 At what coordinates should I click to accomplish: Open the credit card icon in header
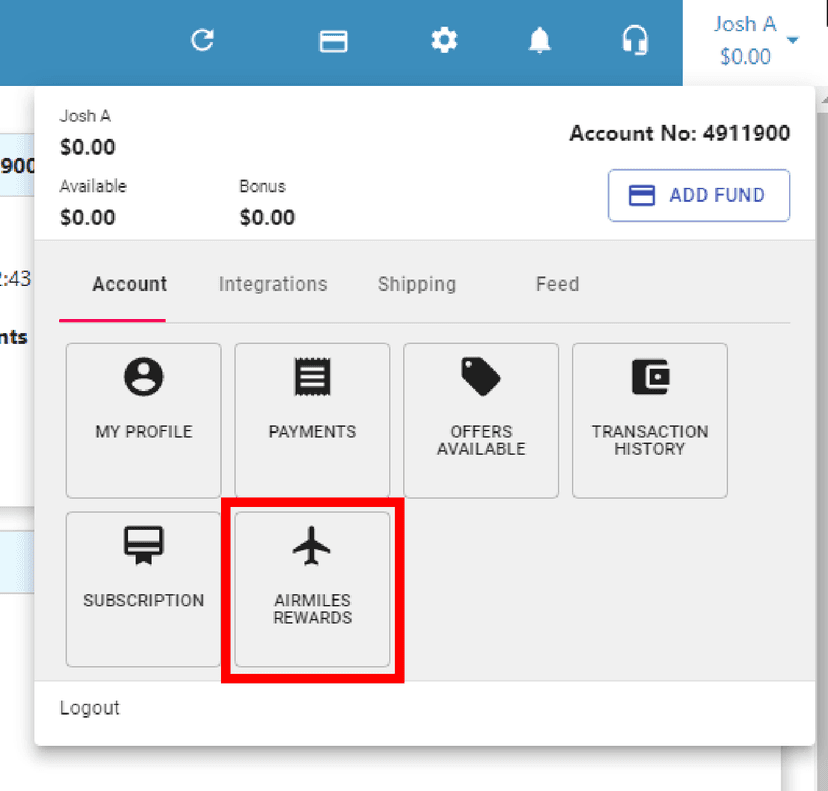coord(333,41)
